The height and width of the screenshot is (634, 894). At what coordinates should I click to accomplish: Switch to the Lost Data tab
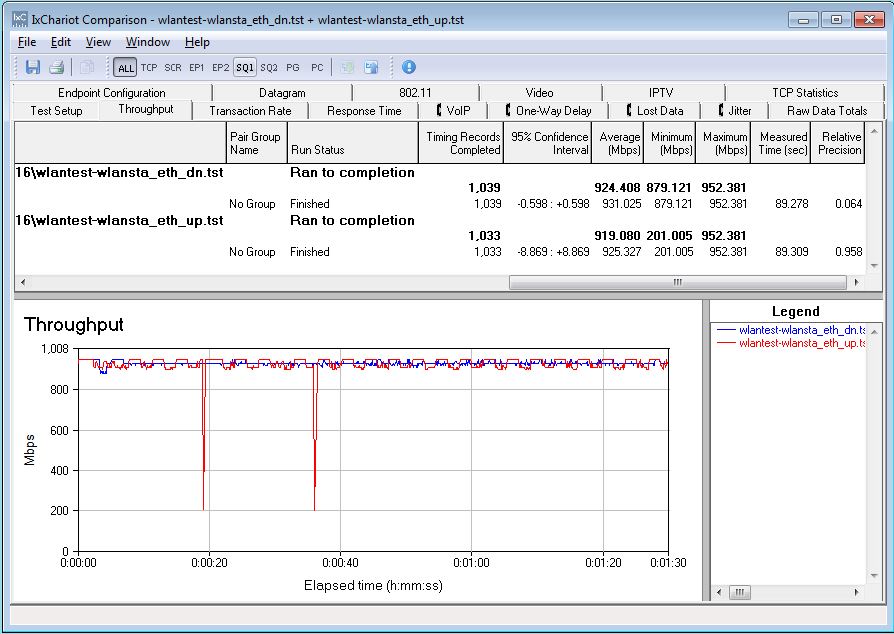click(x=655, y=111)
